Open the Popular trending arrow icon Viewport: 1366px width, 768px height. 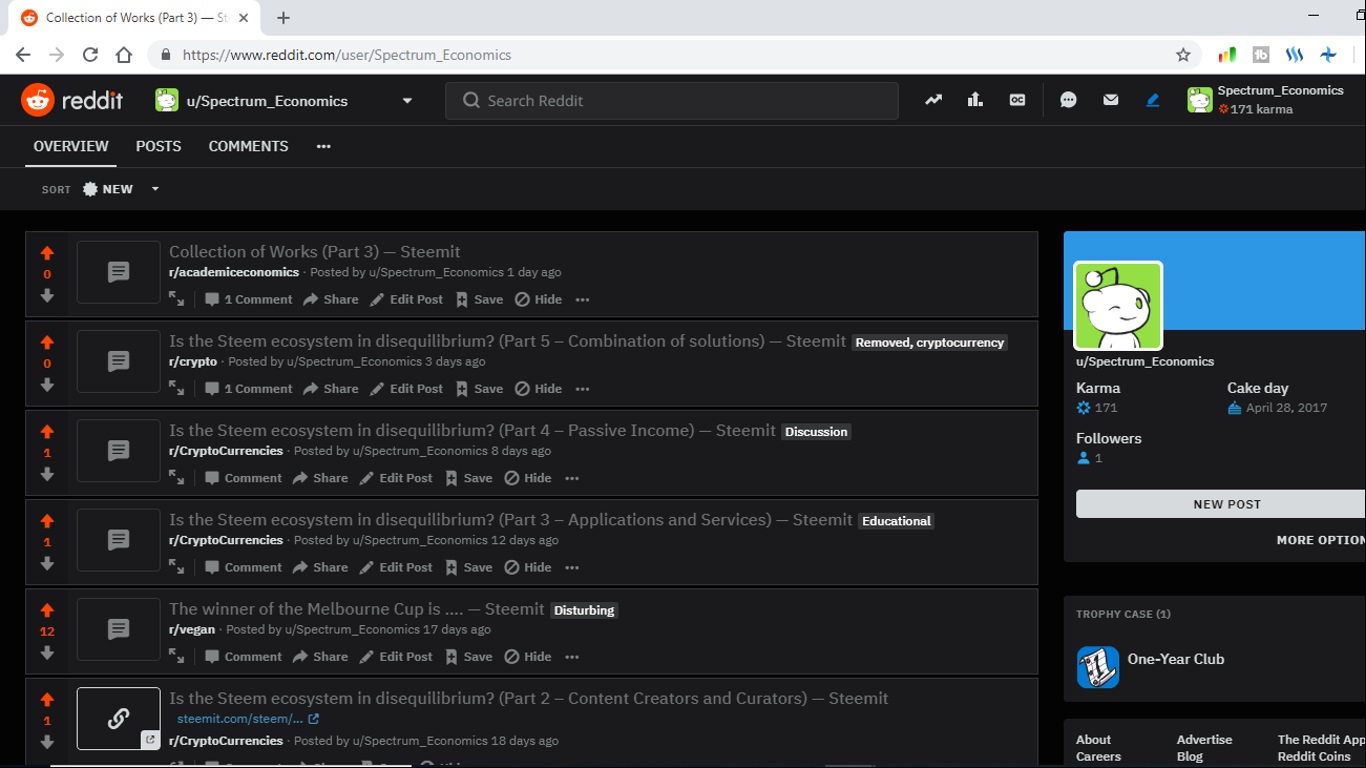933,100
